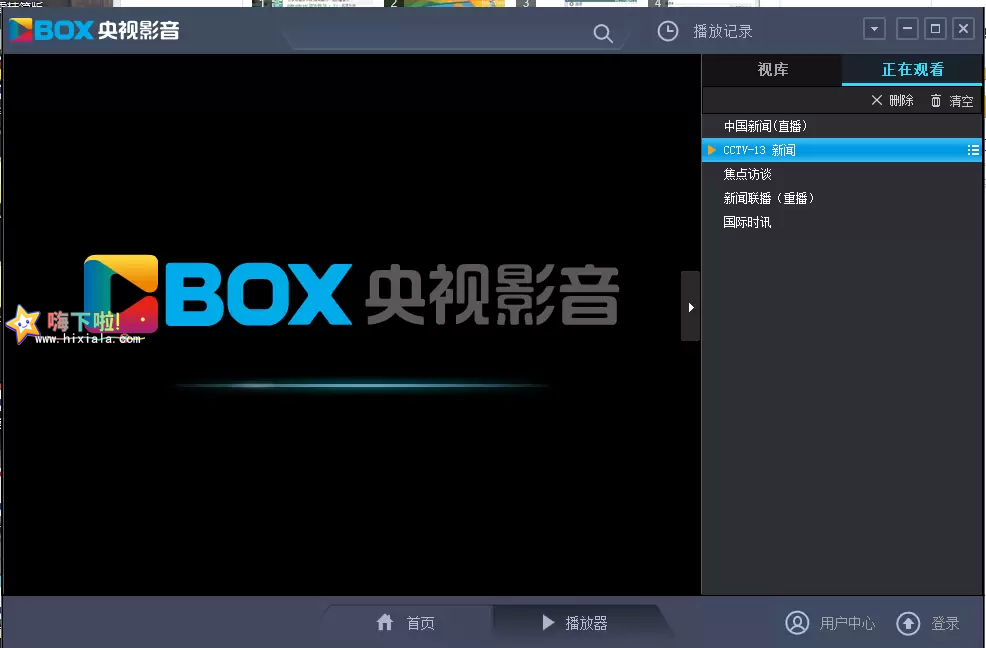Switch to the 视库 tab
Image resolution: width=986 pixels, height=648 pixels.
771,70
